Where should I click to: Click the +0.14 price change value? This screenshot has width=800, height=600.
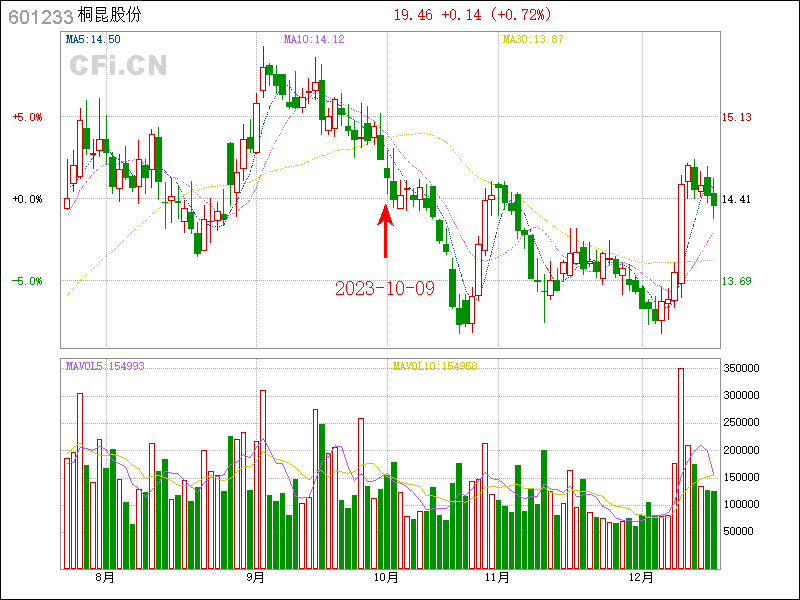pos(461,15)
